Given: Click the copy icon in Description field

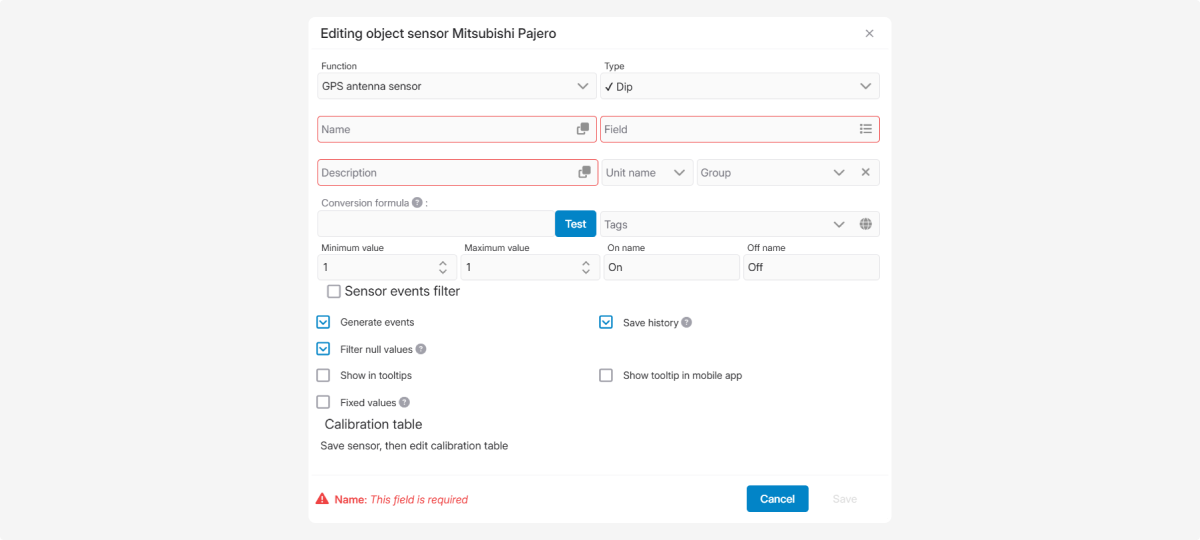Looking at the screenshot, I should click(584, 173).
